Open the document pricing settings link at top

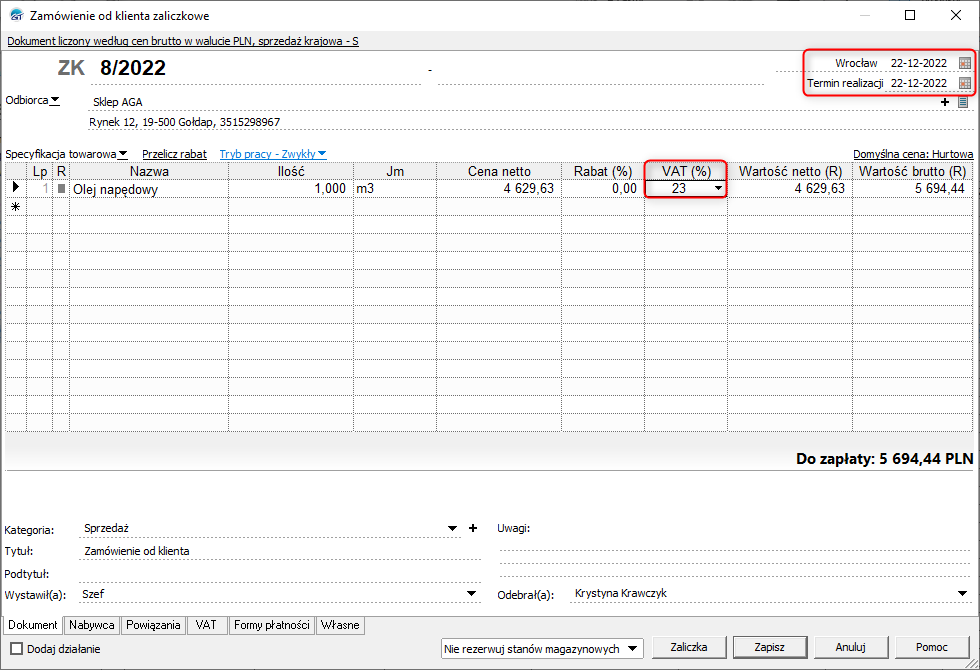[x=182, y=41]
